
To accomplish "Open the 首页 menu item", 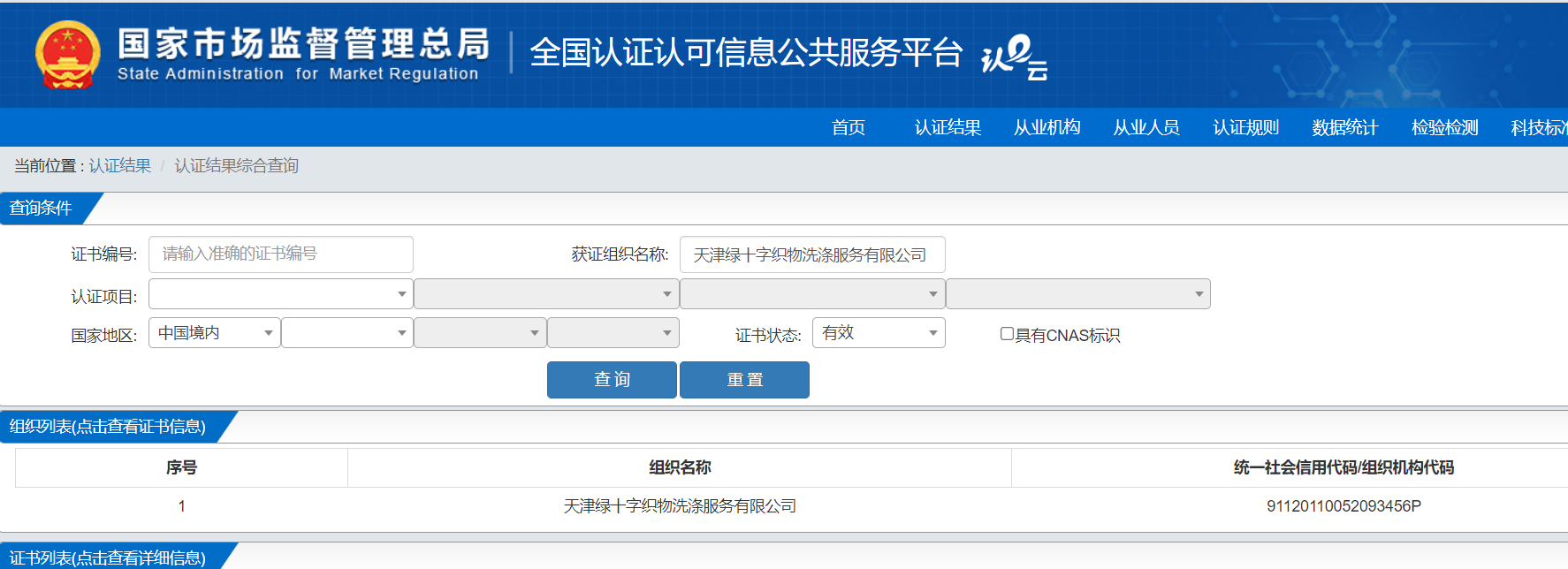I will pos(849,127).
